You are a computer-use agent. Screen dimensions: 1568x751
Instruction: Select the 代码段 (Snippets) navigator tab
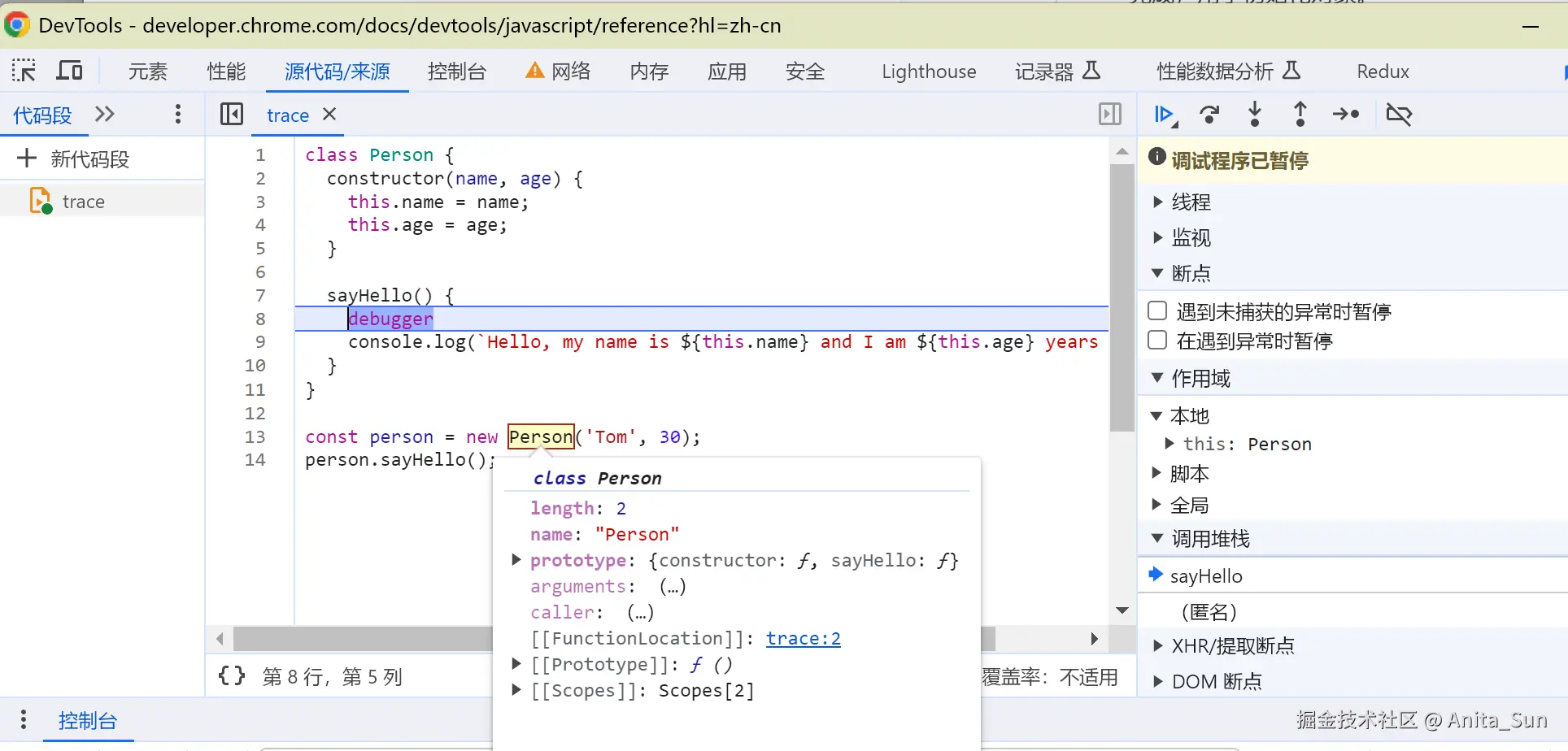pyautogui.click(x=42, y=115)
